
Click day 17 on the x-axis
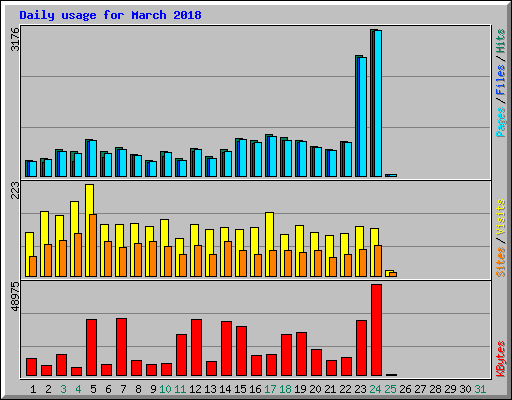click(270, 389)
